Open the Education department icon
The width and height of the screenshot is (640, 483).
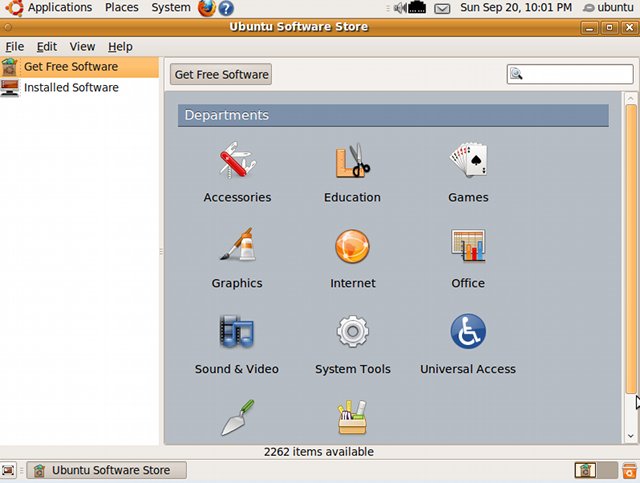[x=353, y=160]
